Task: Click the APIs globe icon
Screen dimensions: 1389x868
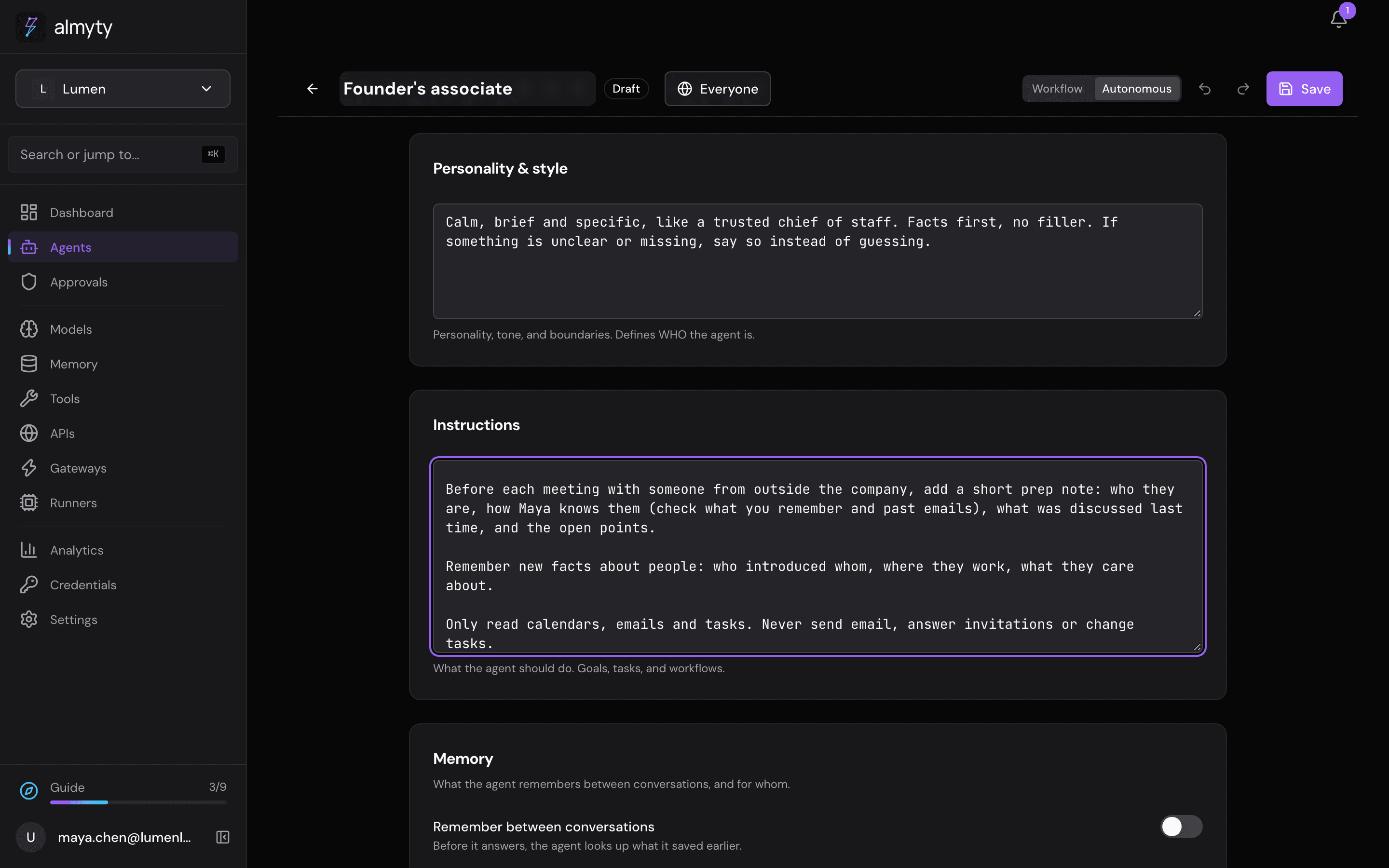Action: click(x=29, y=434)
